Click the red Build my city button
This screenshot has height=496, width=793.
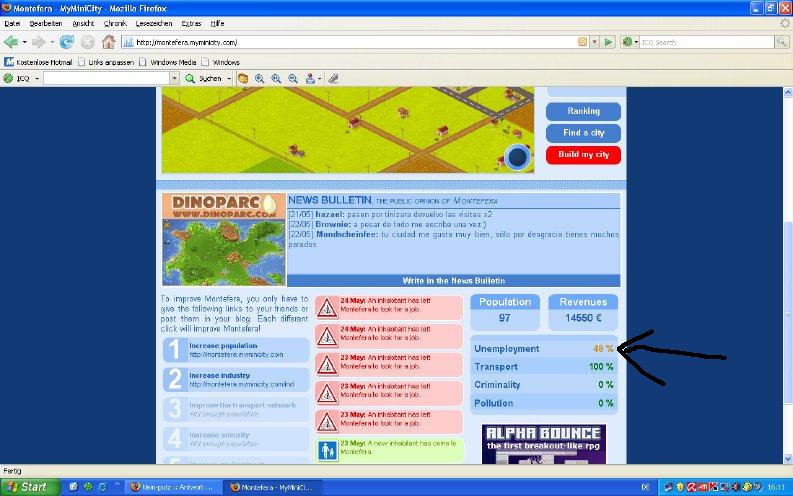[x=583, y=155]
